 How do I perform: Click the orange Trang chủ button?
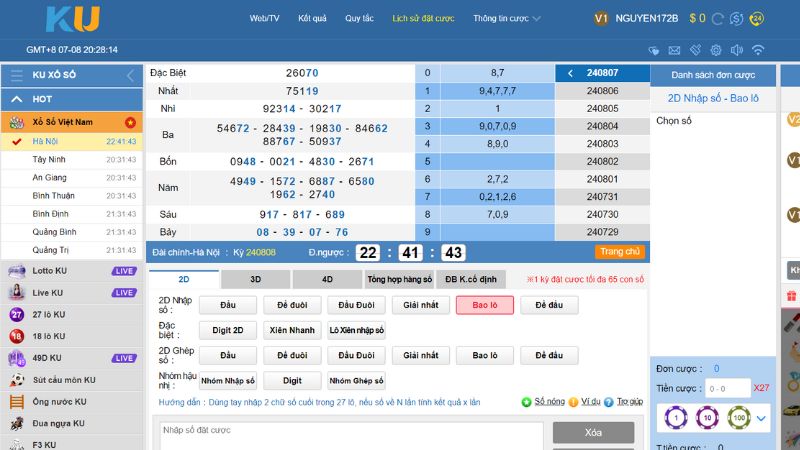tap(618, 252)
